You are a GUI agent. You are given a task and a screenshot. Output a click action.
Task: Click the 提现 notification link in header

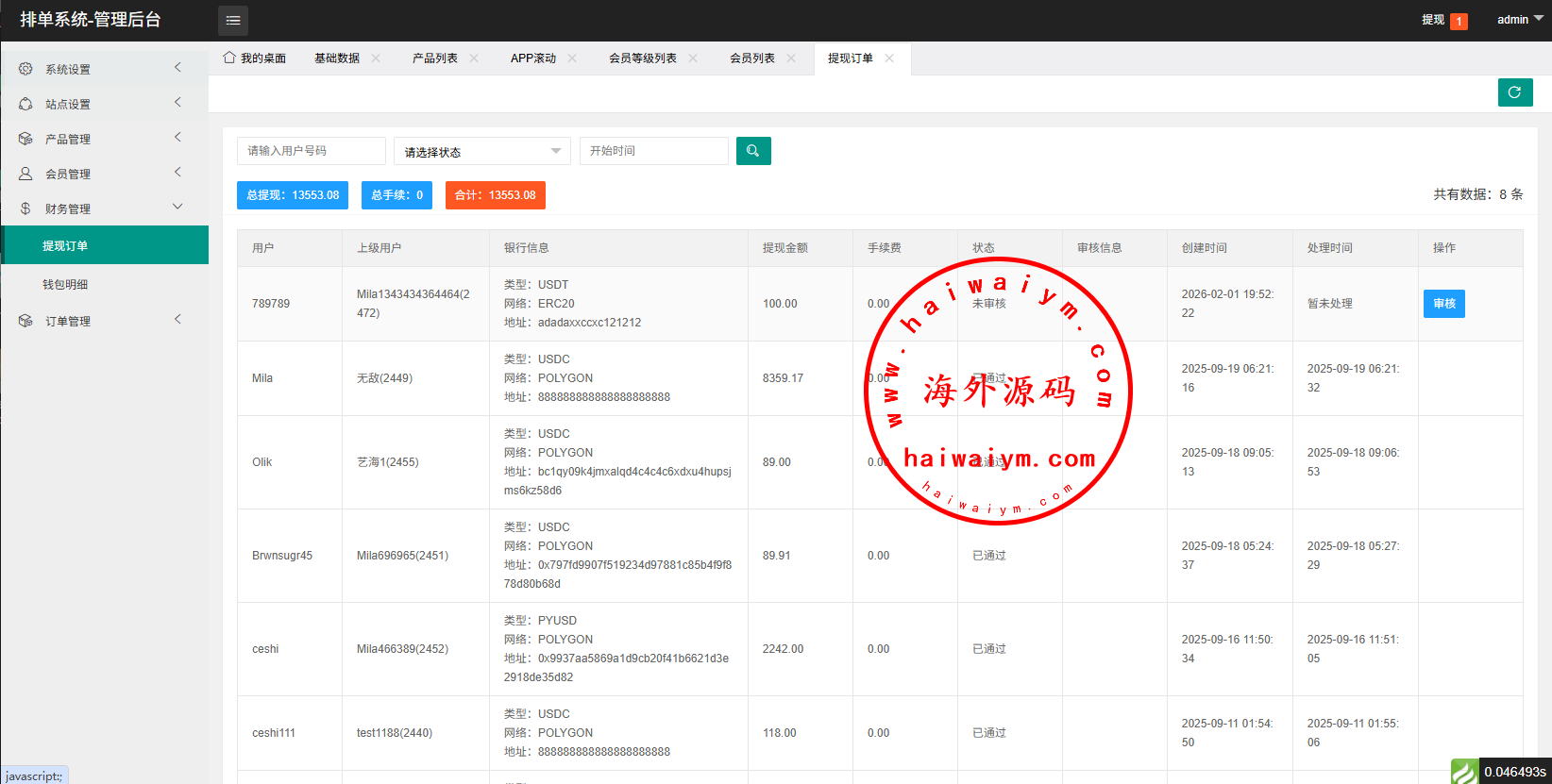coord(1433,20)
